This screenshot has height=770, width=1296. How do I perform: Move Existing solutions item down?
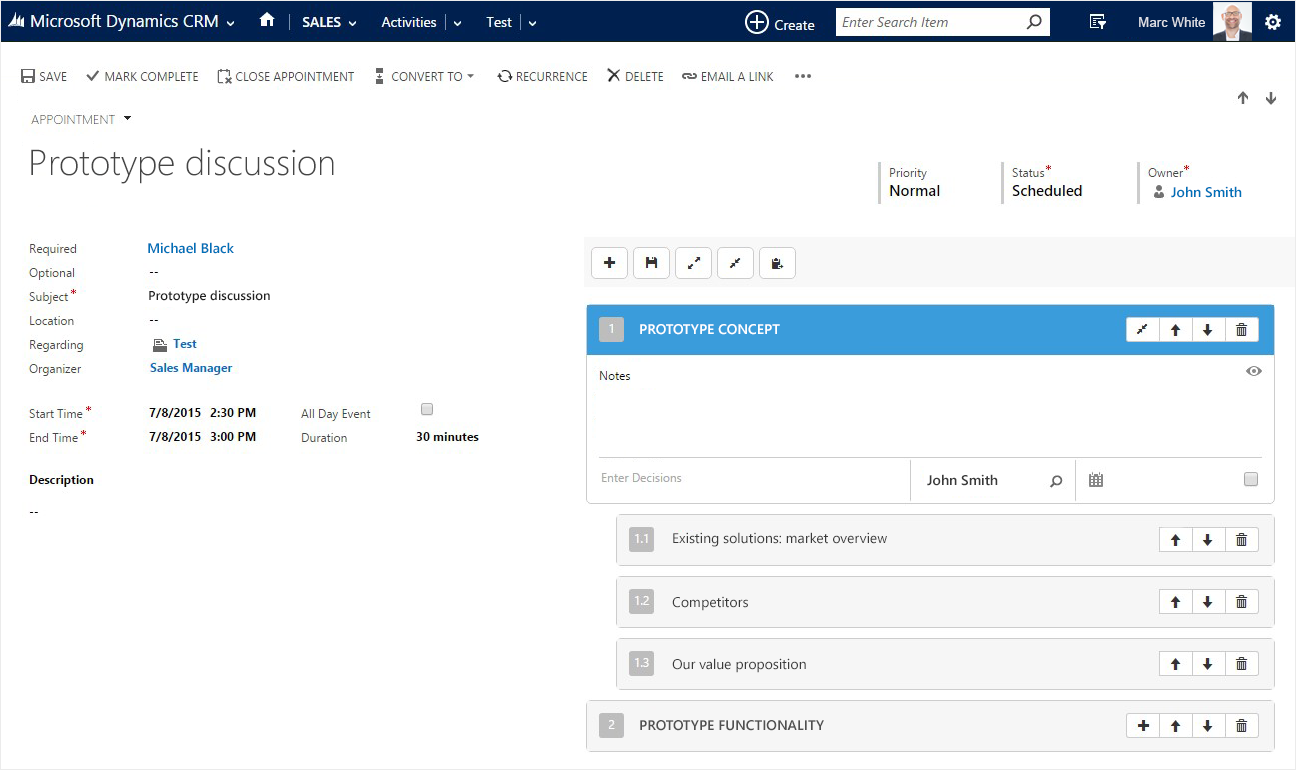click(1208, 540)
